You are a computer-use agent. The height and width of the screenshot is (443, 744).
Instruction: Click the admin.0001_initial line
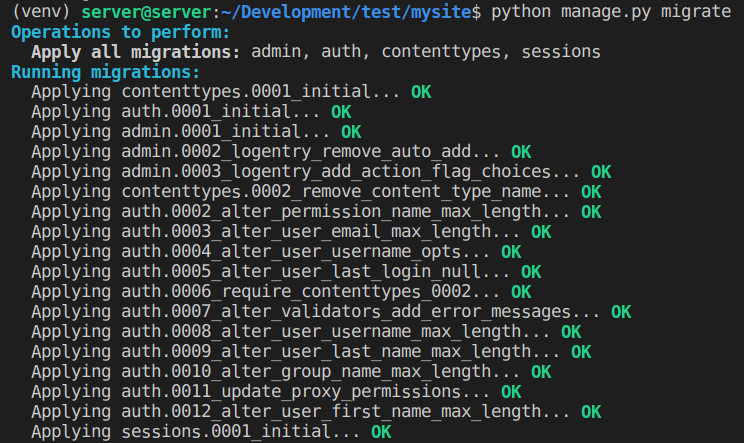196,132
